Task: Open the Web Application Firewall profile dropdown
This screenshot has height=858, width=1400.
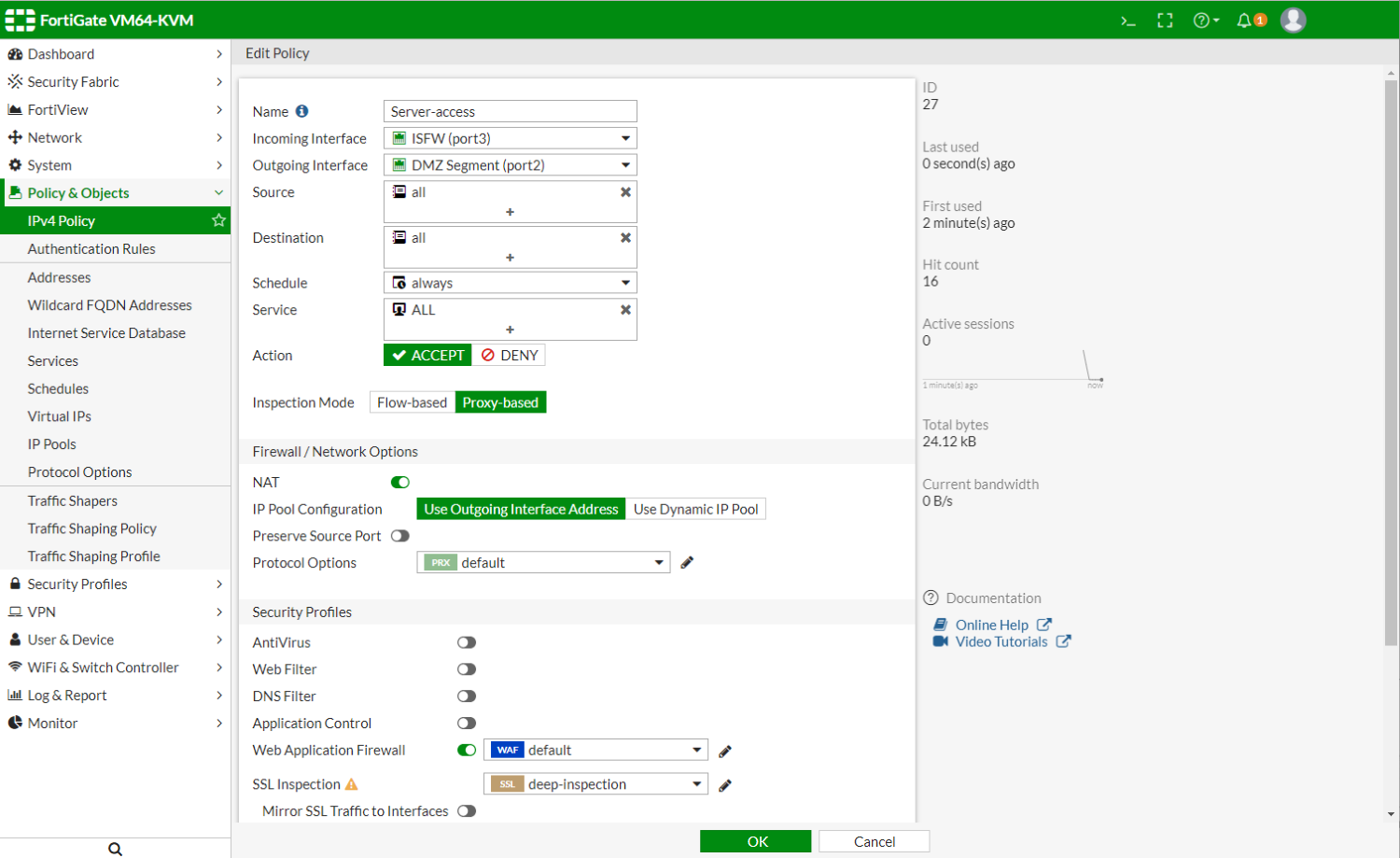Action: [x=695, y=750]
